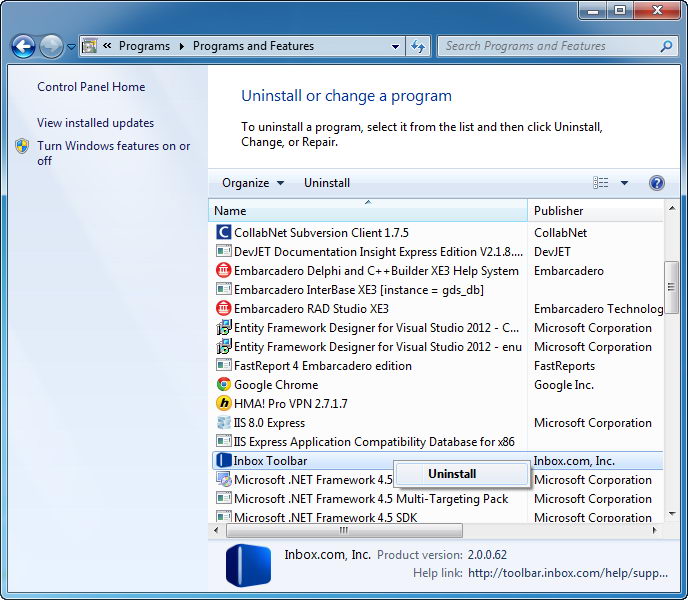
Task: Refresh the Programs and Features list
Action: pos(418,46)
